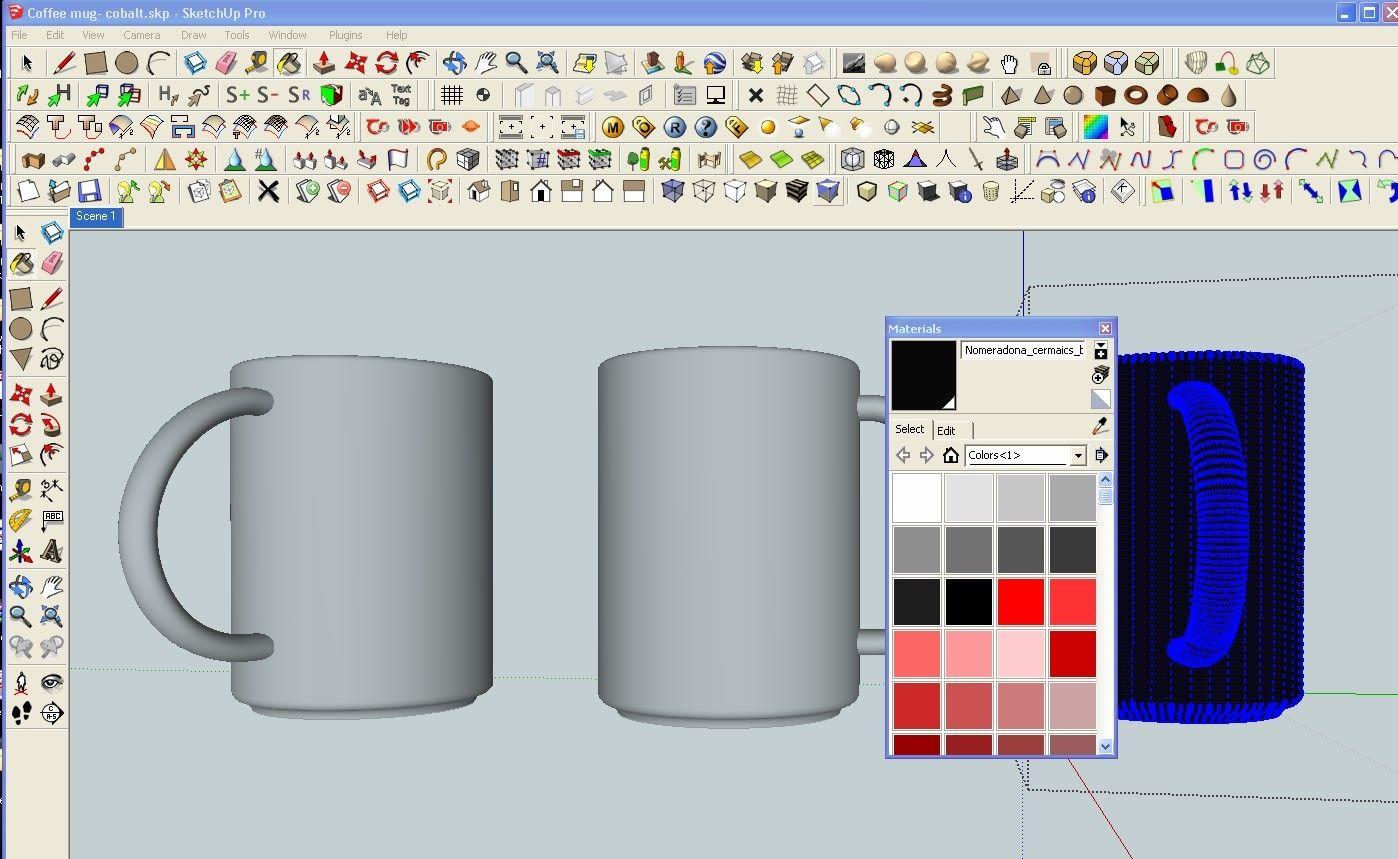1398x859 pixels.
Task: Click the dome half-sphere shape icon
Action: (x=1197, y=95)
